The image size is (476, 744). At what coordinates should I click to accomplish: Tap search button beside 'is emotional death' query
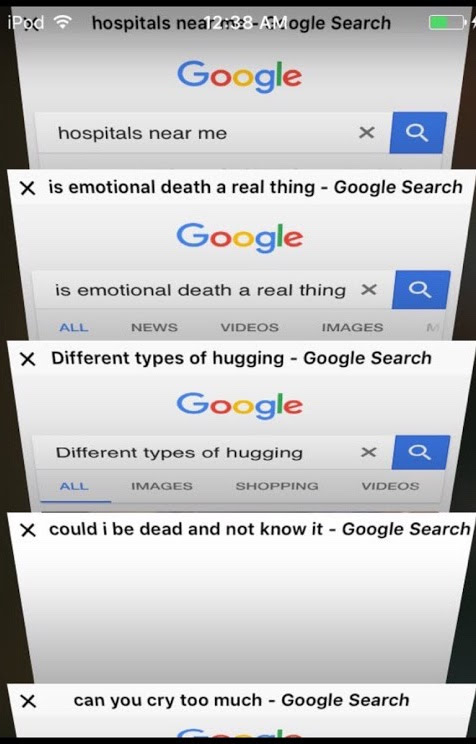[420, 289]
